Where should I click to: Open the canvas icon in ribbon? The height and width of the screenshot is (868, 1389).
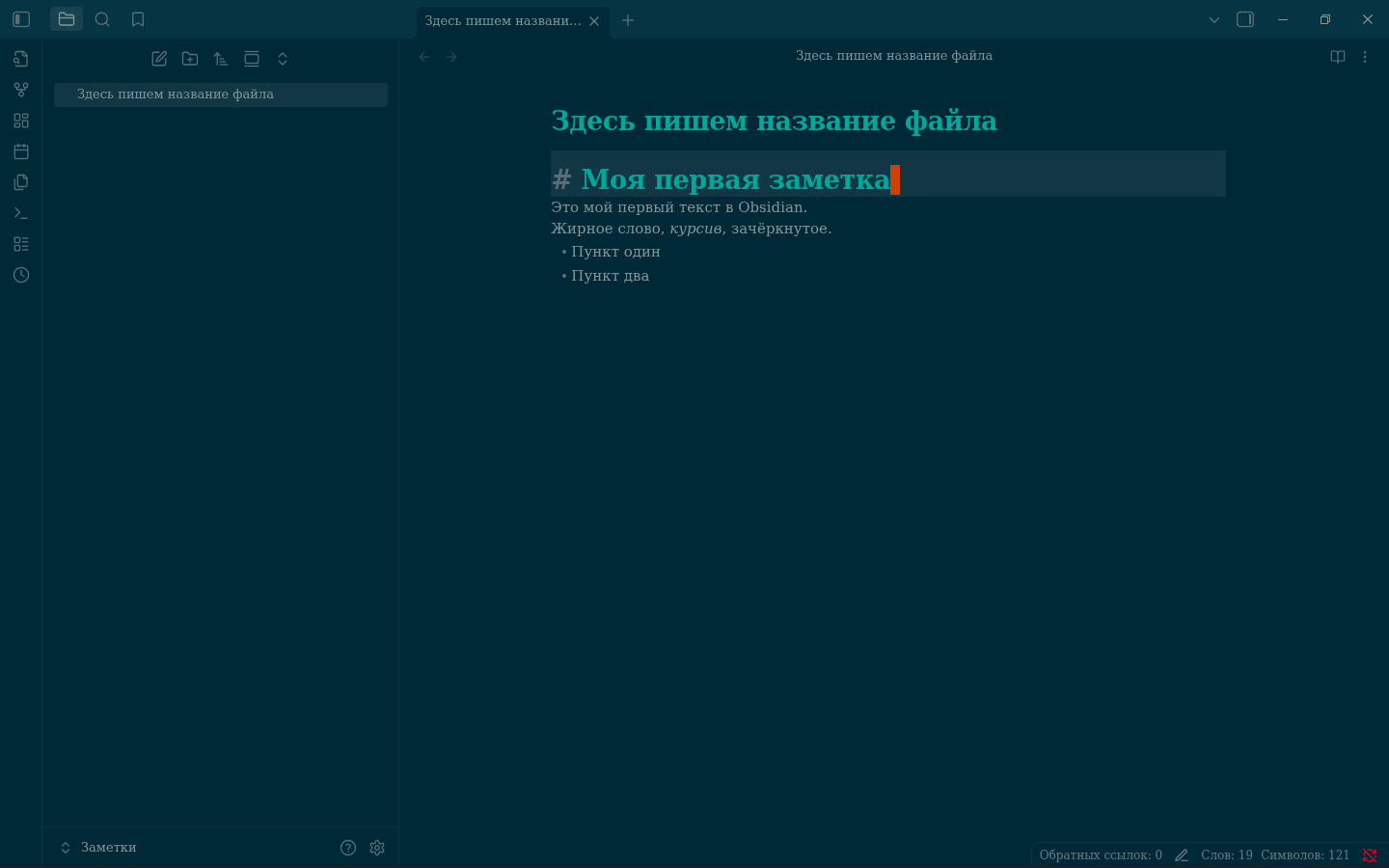click(x=21, y=121)
